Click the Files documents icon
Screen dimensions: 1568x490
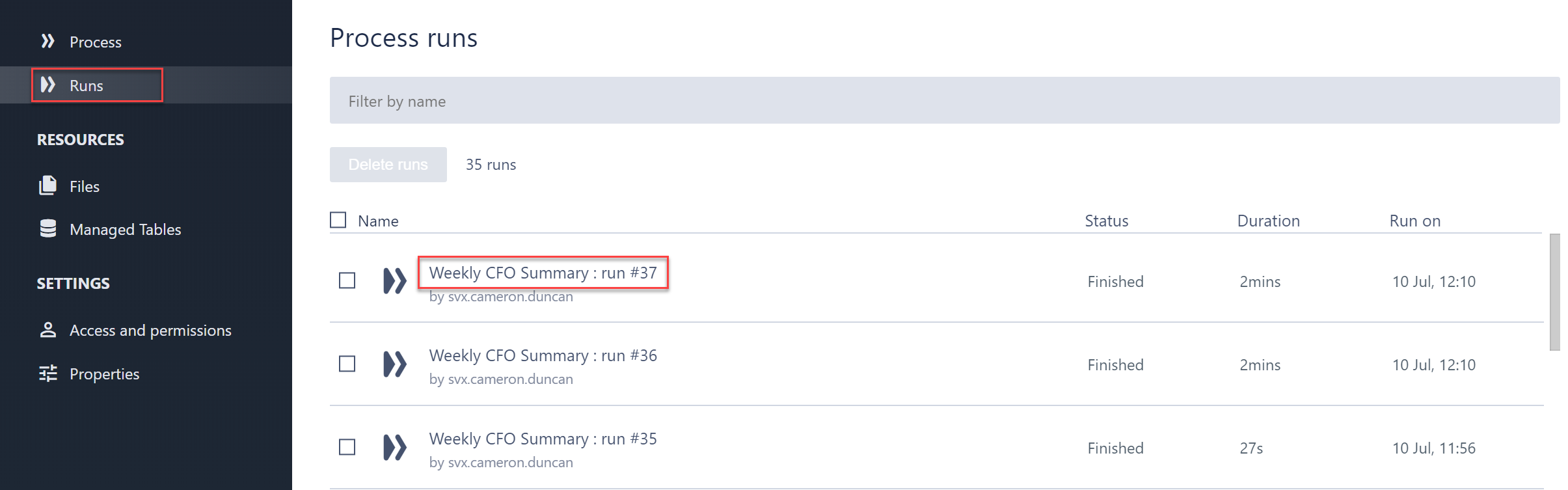(47, 186)
